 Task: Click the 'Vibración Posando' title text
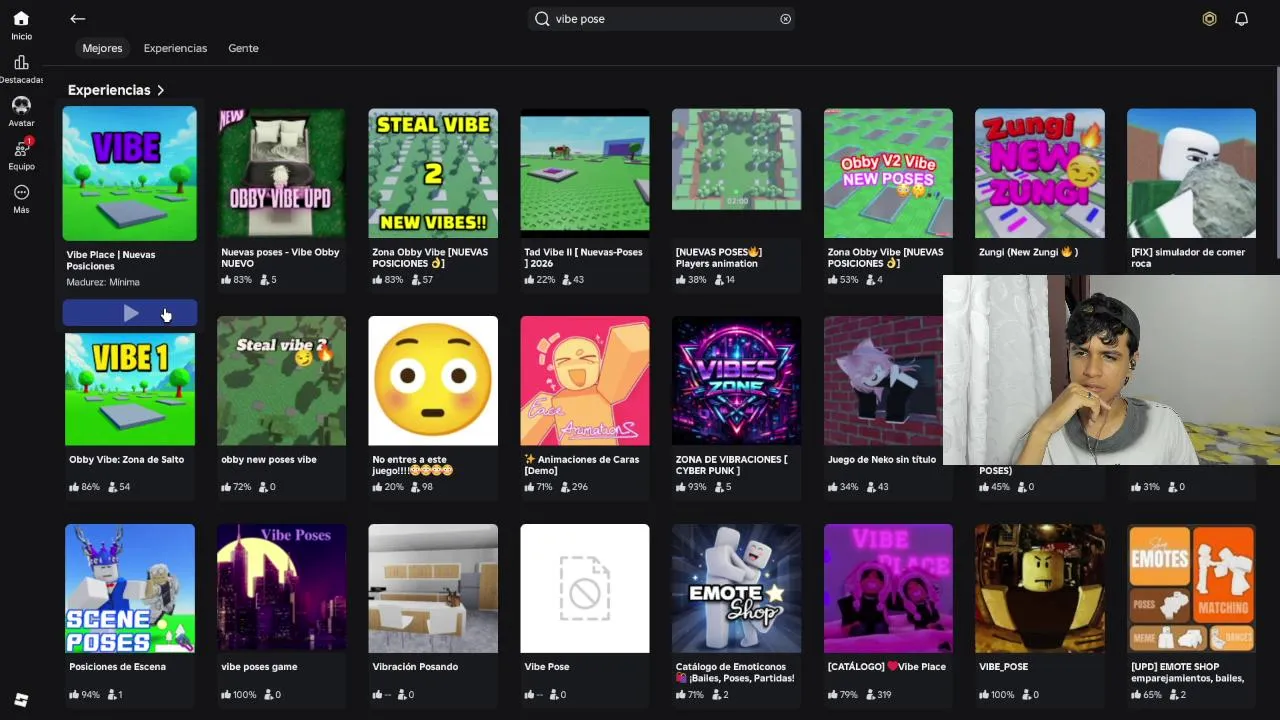coord(415,667)
